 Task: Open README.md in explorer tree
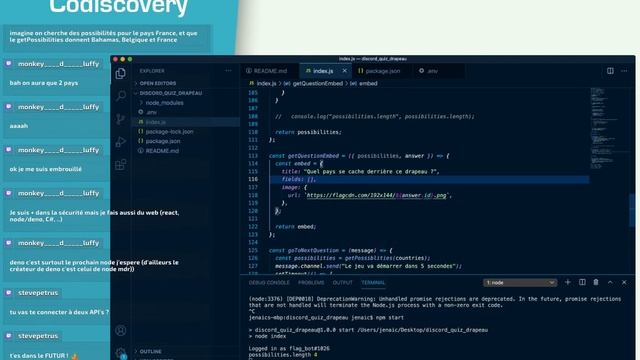coord(186,151)
